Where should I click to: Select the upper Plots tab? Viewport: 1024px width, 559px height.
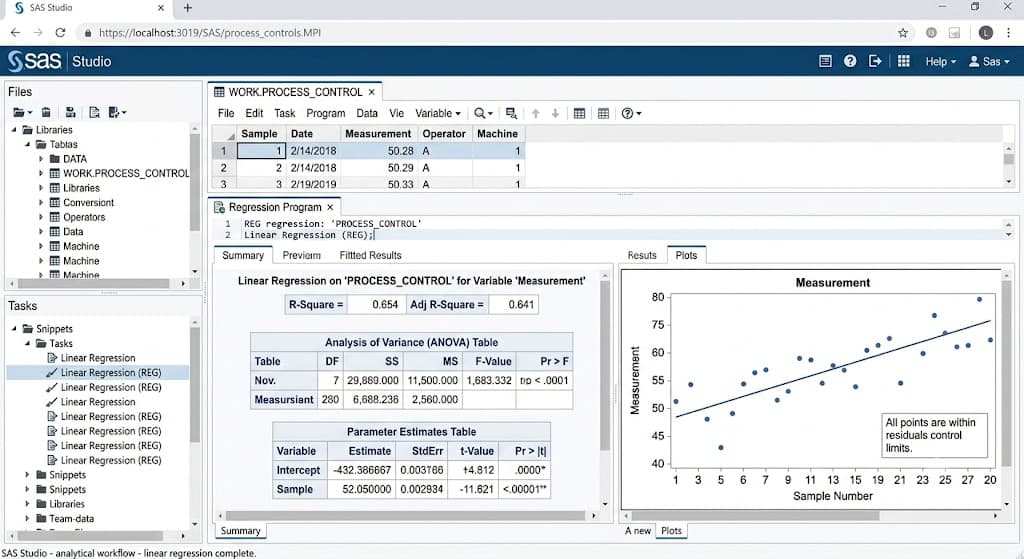[x=686, y=255]
